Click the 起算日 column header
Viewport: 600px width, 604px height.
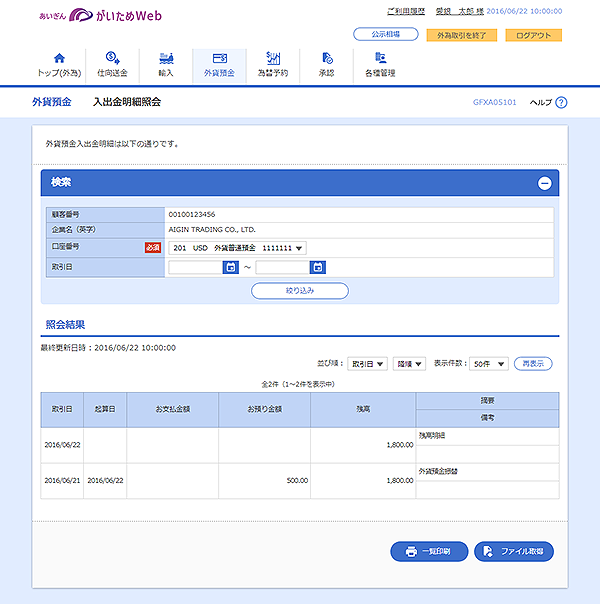[x=105, y=409]
